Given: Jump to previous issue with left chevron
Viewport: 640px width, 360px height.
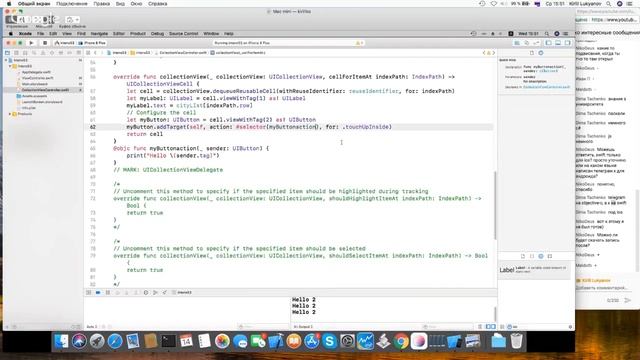Looking at the screenshot, I should coord(484,53).
